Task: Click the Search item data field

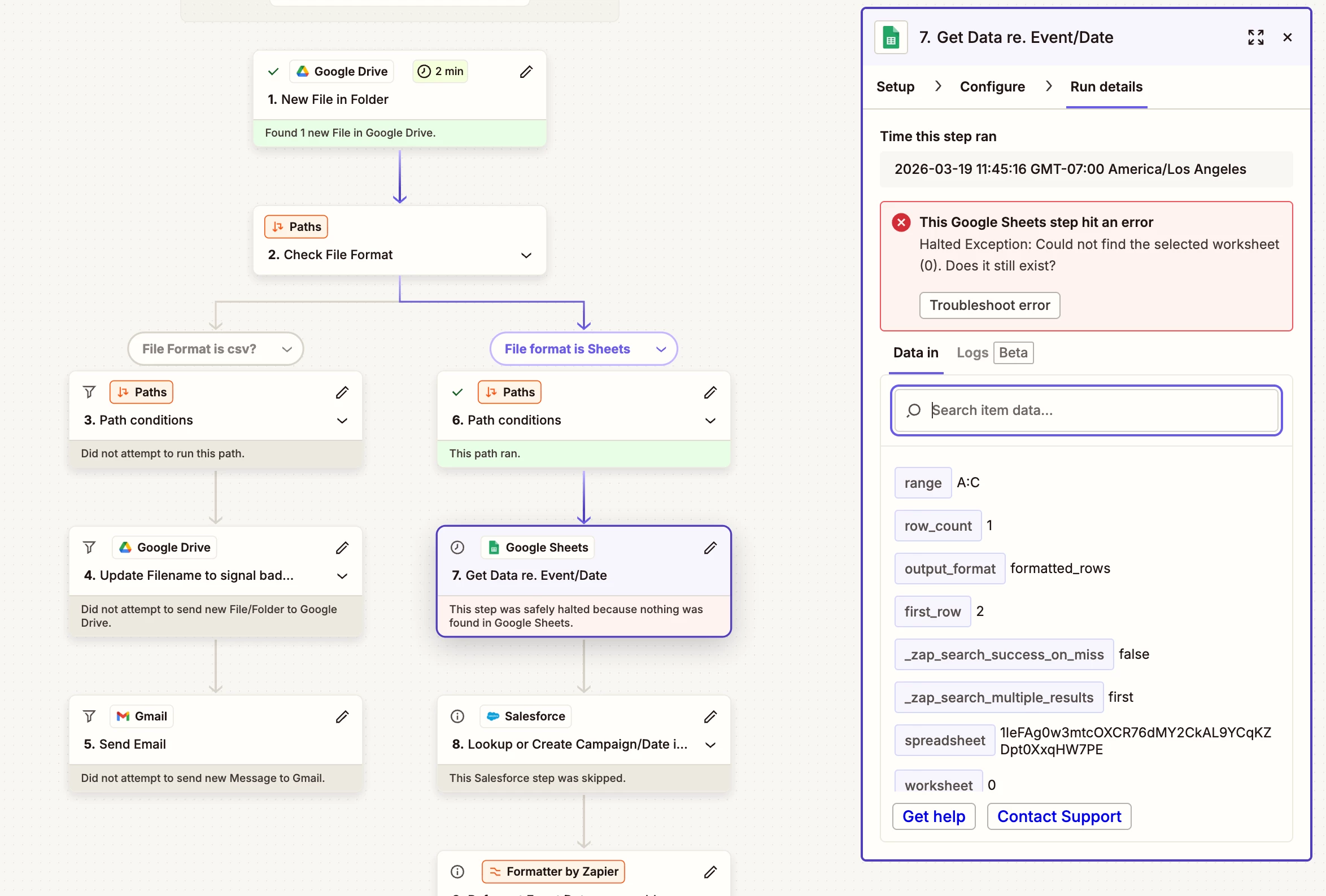Action: pos(1085,410)
